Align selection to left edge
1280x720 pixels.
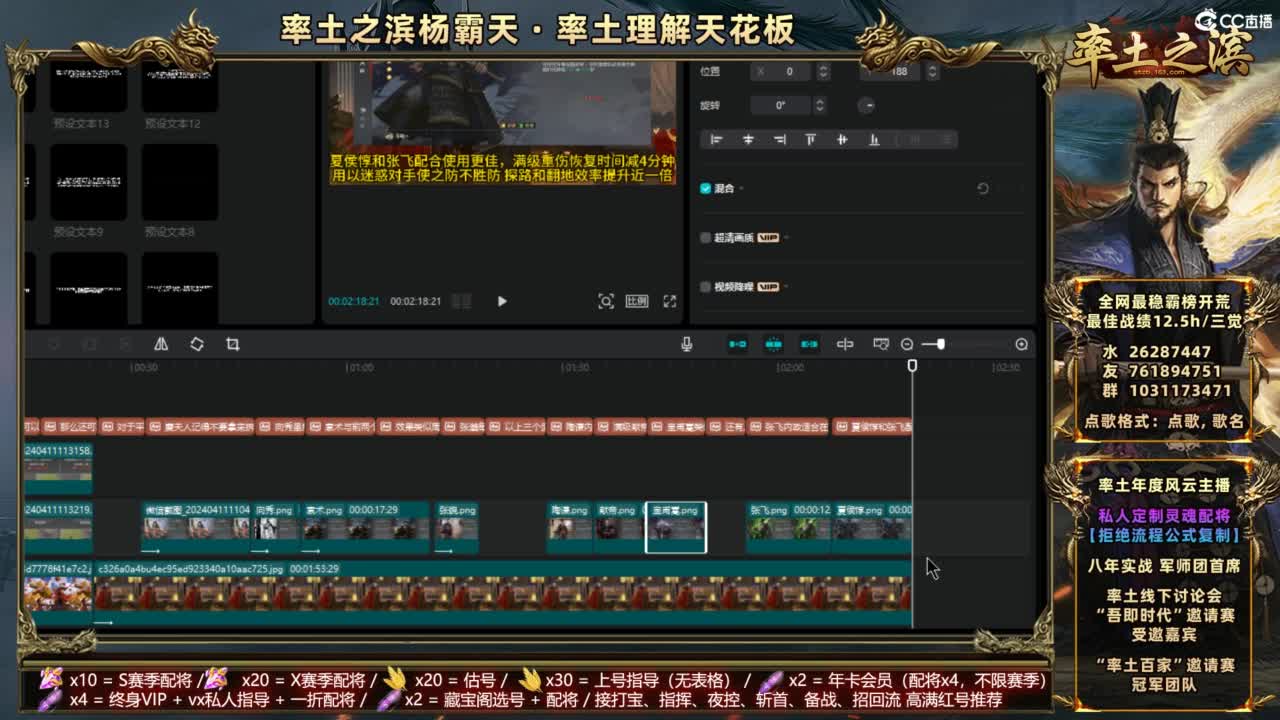(x=716, y=140)
